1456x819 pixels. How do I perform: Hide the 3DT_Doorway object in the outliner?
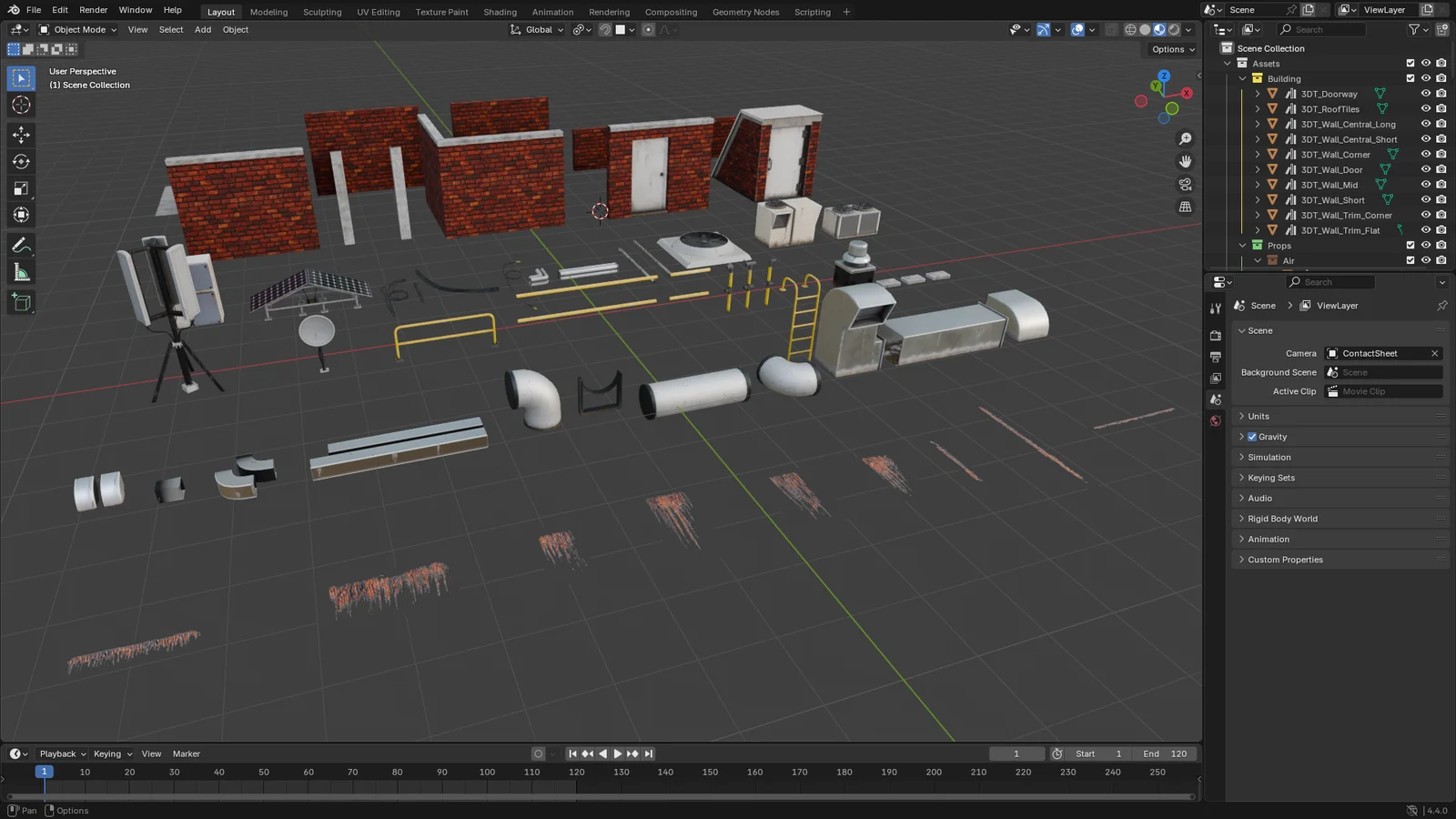click(x=1426, y=93)
